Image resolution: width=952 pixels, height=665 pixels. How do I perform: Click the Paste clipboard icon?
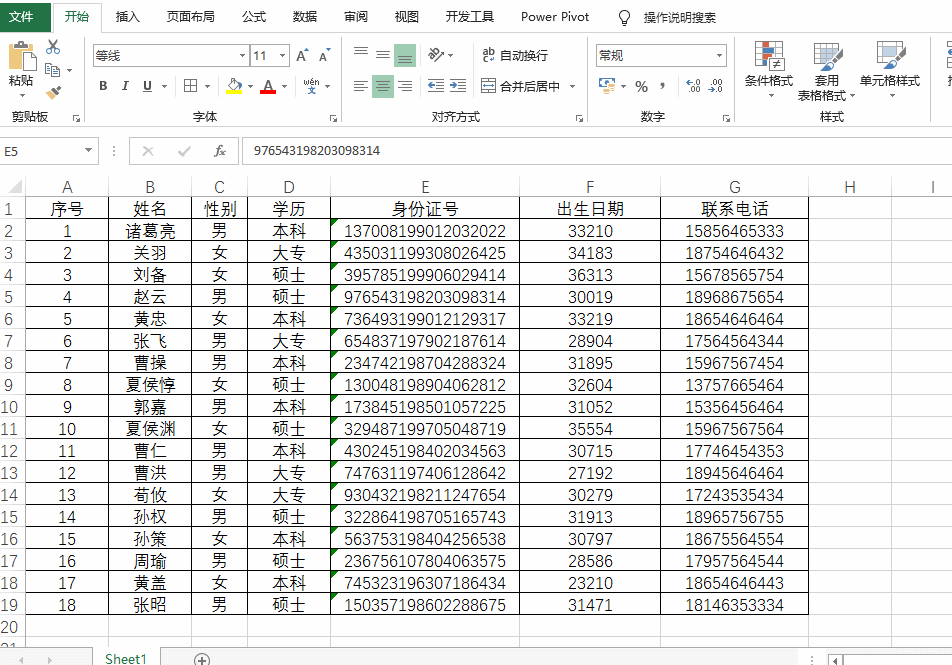[22, 57]
